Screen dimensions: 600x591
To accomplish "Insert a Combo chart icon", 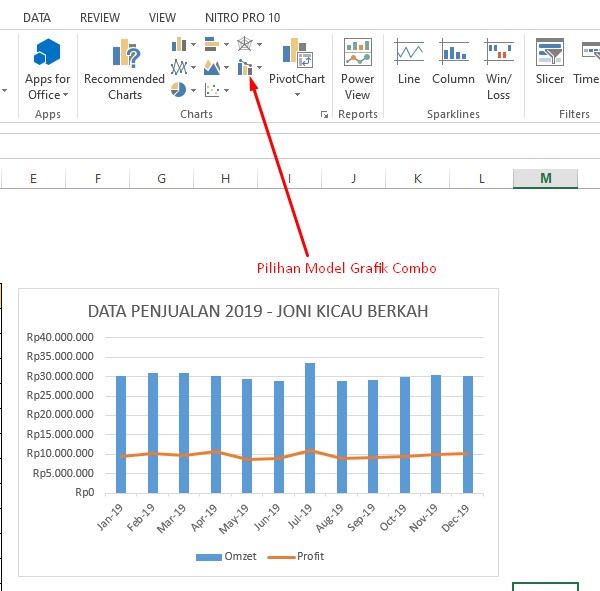I will point(245,67).
